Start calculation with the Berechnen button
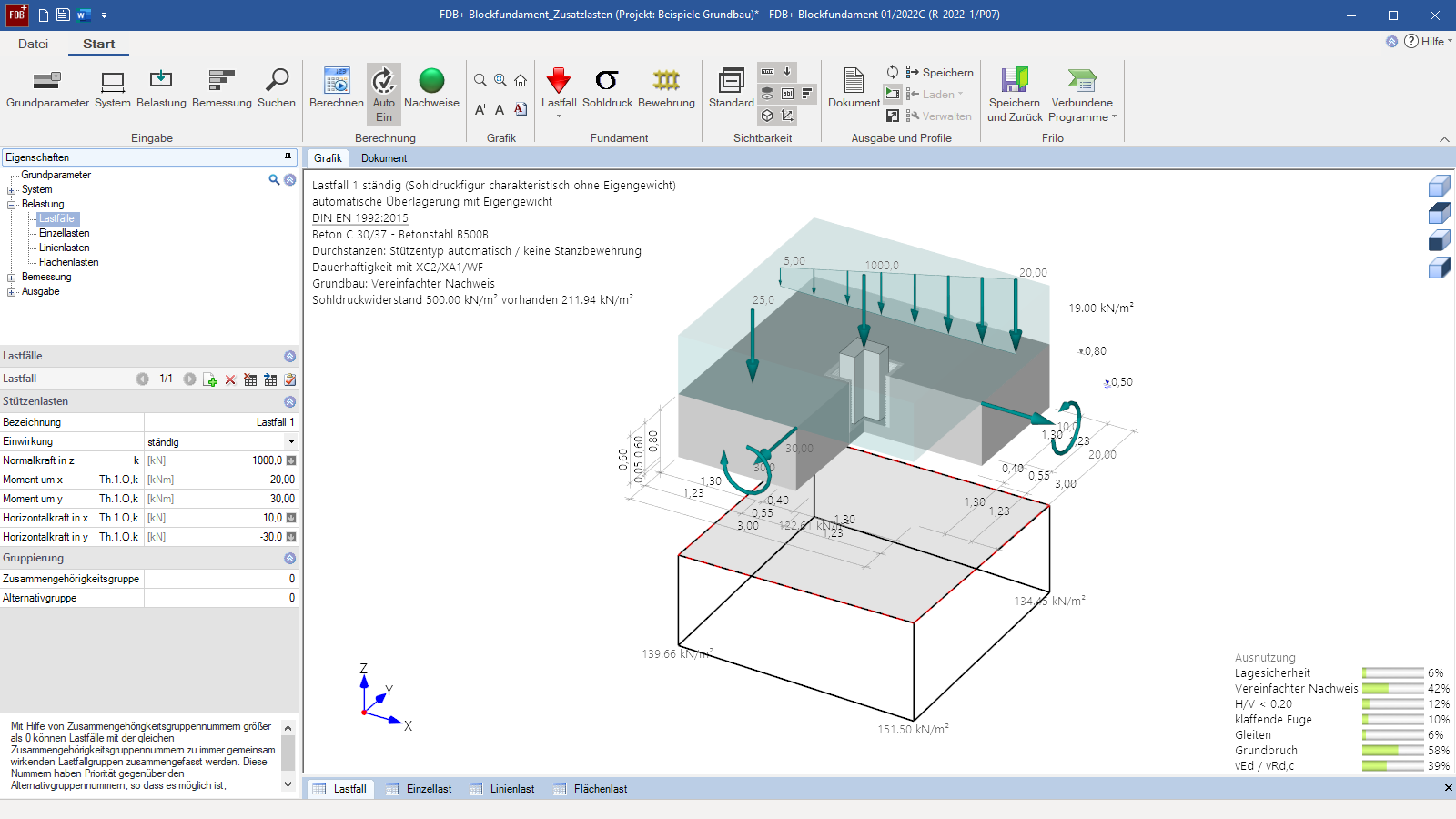 tap(337, 88)
